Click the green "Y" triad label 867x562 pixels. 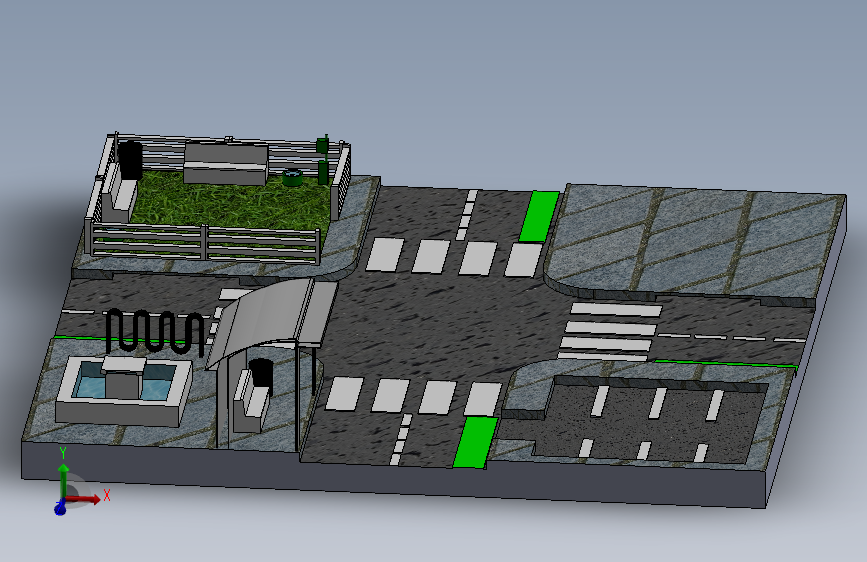pos(63,453)
